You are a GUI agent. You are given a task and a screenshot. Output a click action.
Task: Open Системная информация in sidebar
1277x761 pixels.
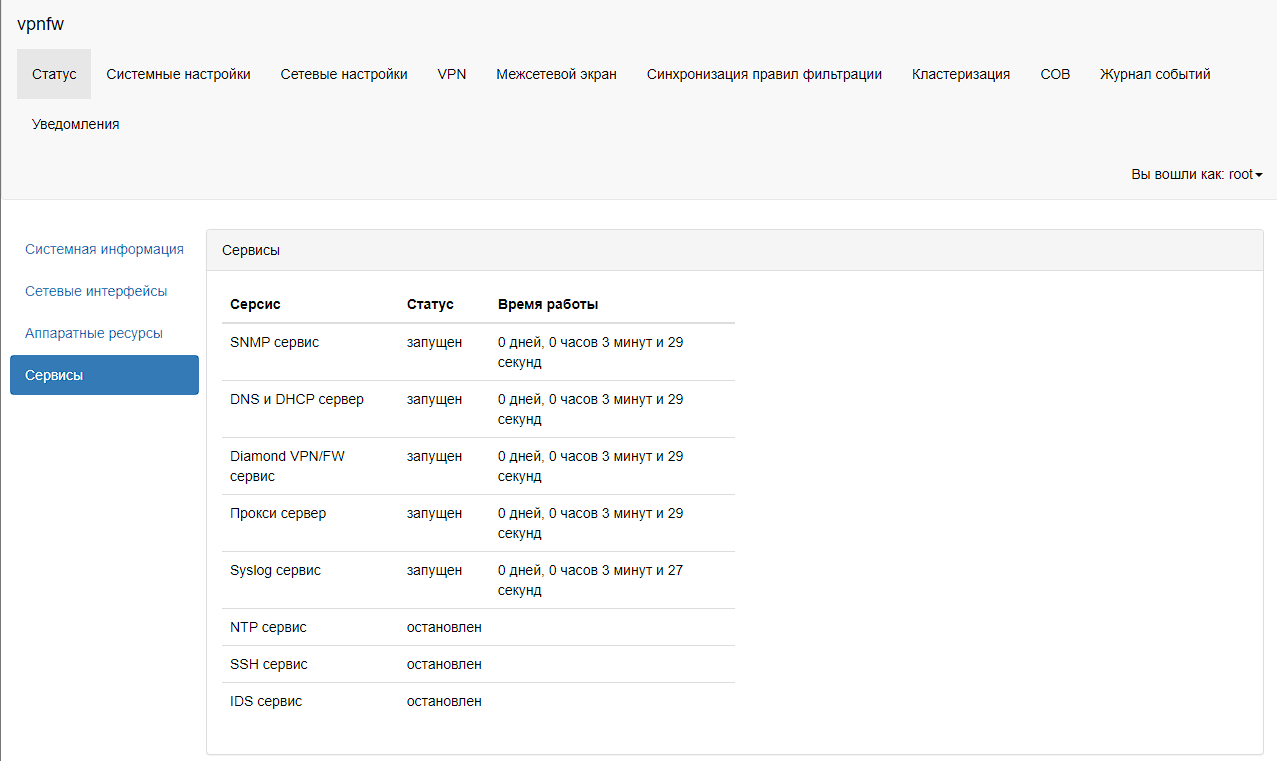(x=104, y=249)
